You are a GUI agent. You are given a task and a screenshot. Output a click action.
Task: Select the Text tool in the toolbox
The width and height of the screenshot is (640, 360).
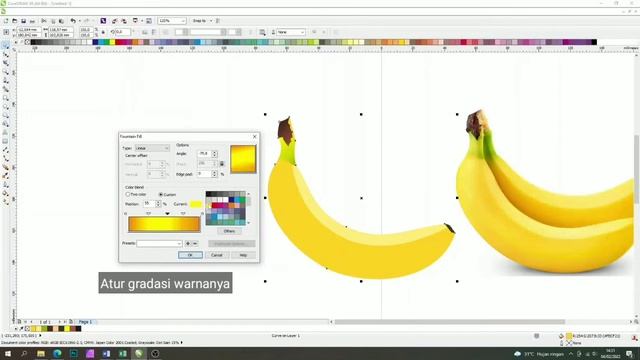click(6, 132)
